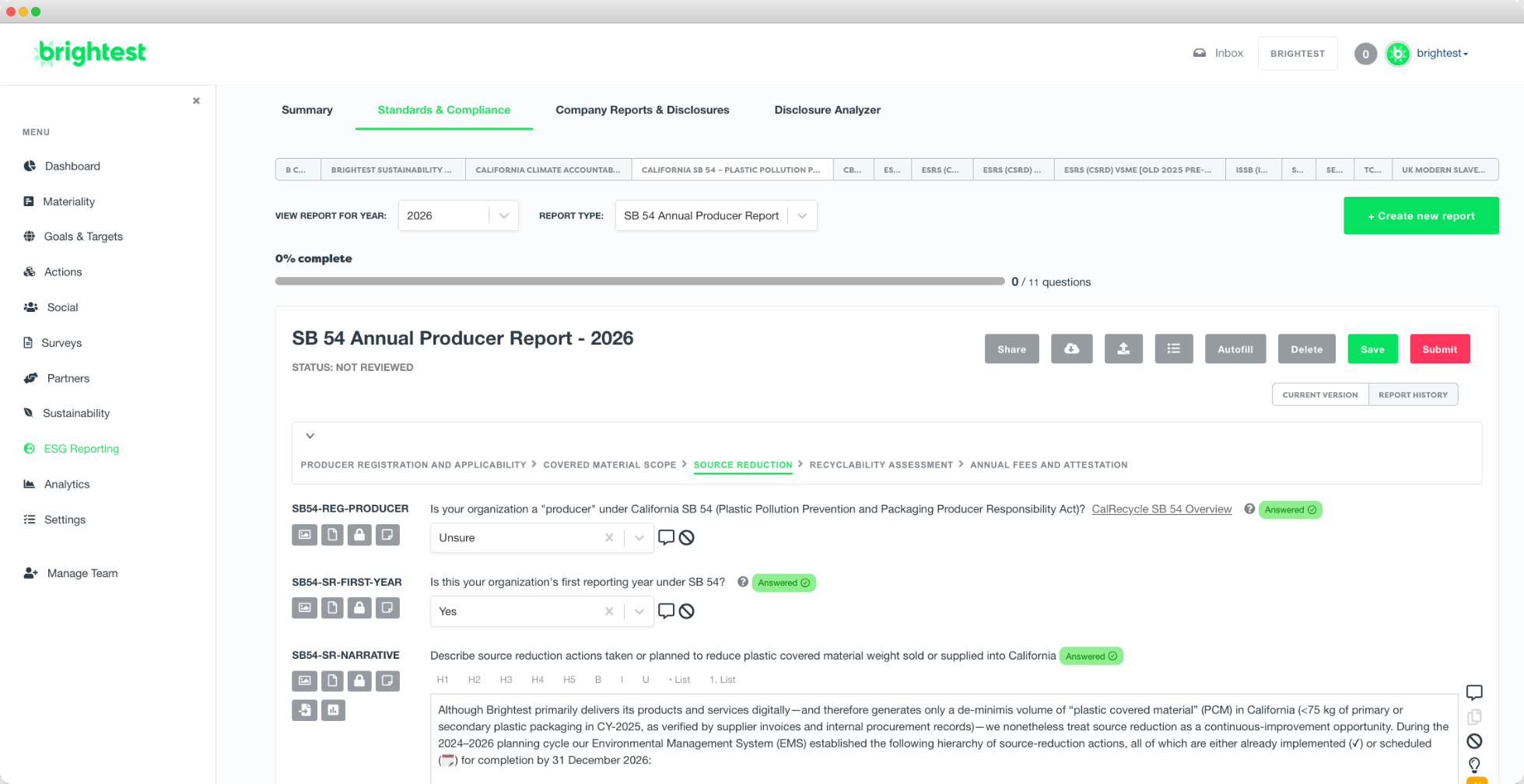
Task: Save the report
Action: (x=1372, y=349)
